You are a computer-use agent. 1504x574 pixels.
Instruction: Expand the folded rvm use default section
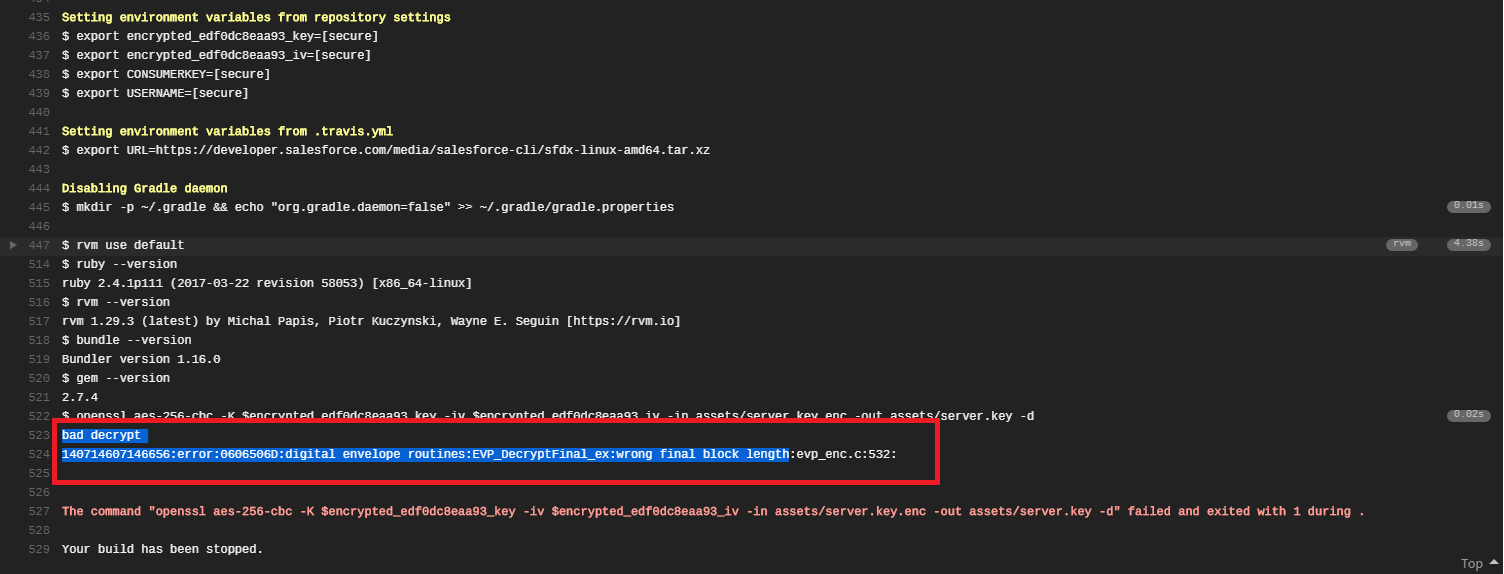tap(13, 245)
